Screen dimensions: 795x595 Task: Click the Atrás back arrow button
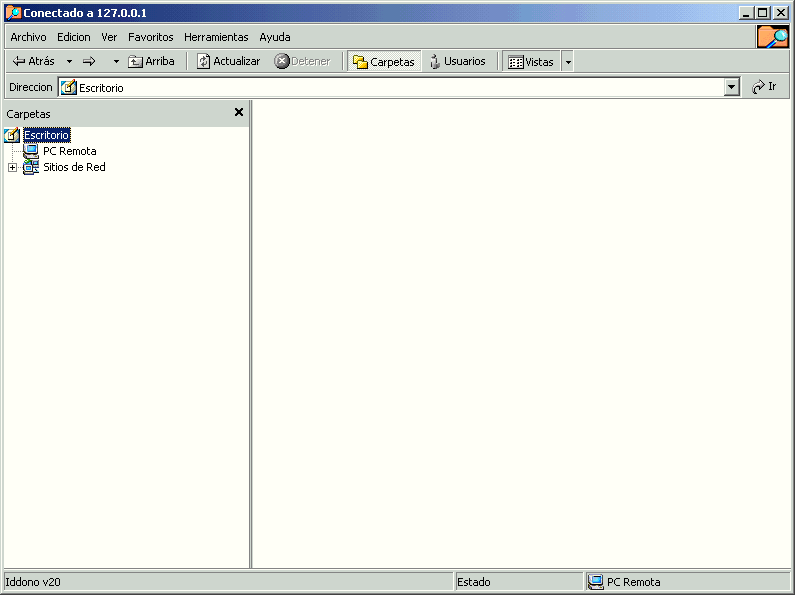click(x=33, y=61)
